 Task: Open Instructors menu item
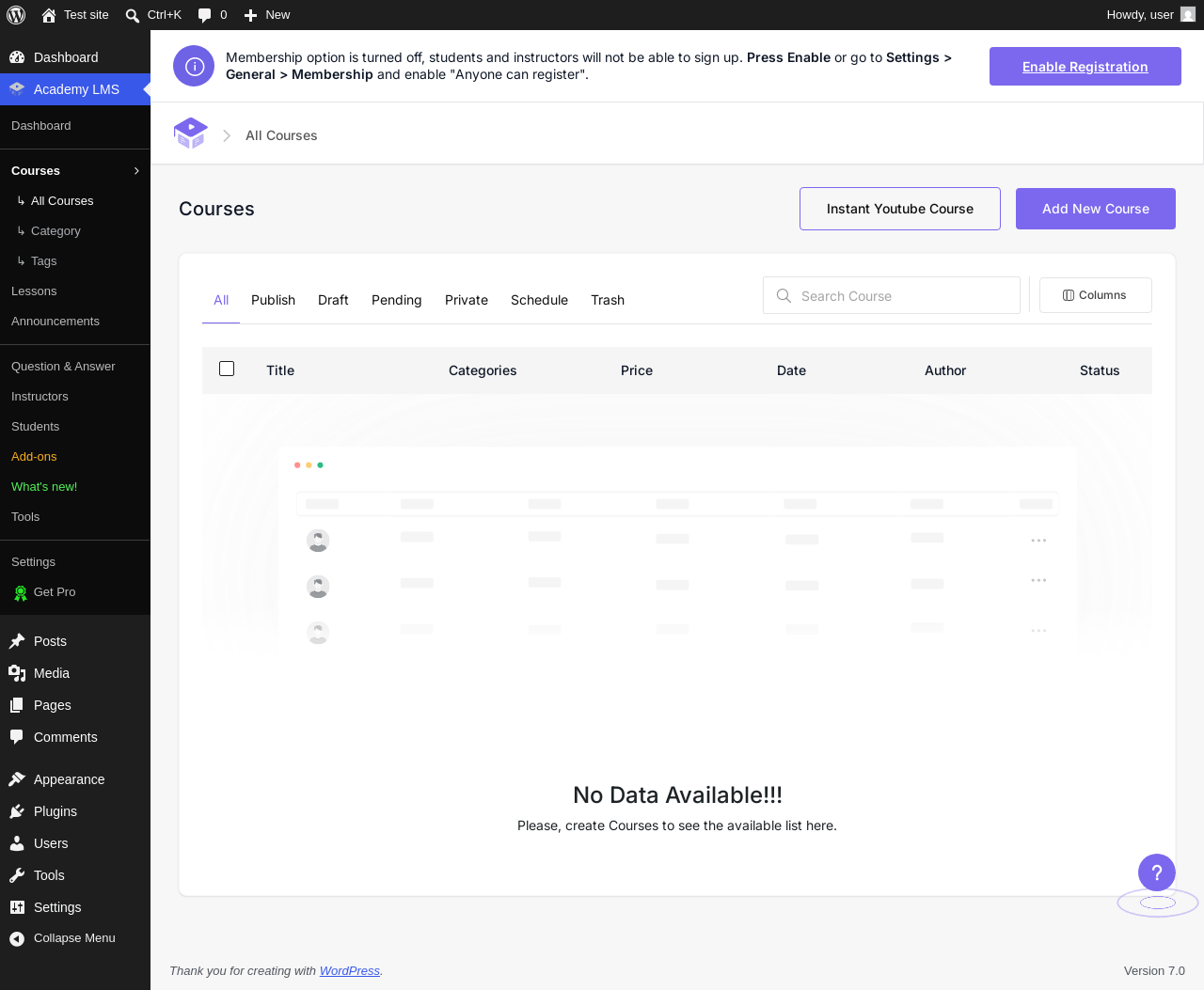tap(40, 397)
